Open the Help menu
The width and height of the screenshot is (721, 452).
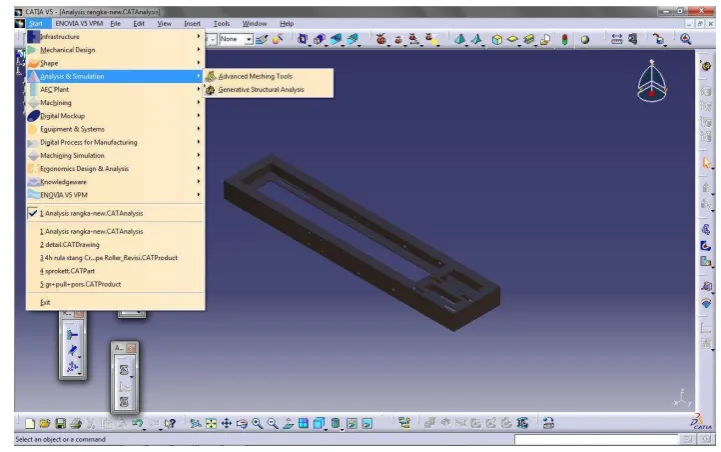coord(286,23)
